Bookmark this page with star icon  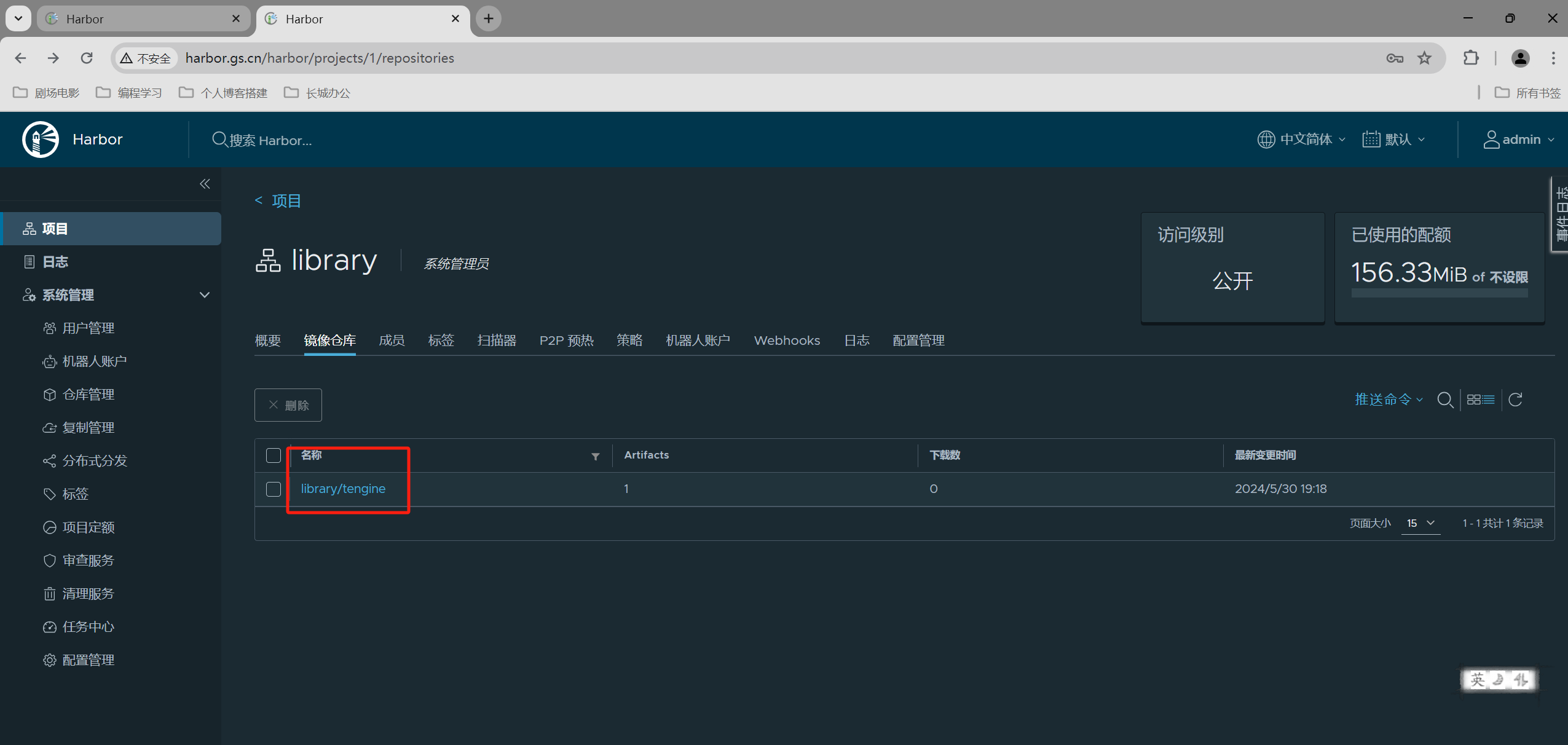coord(1425,58)
